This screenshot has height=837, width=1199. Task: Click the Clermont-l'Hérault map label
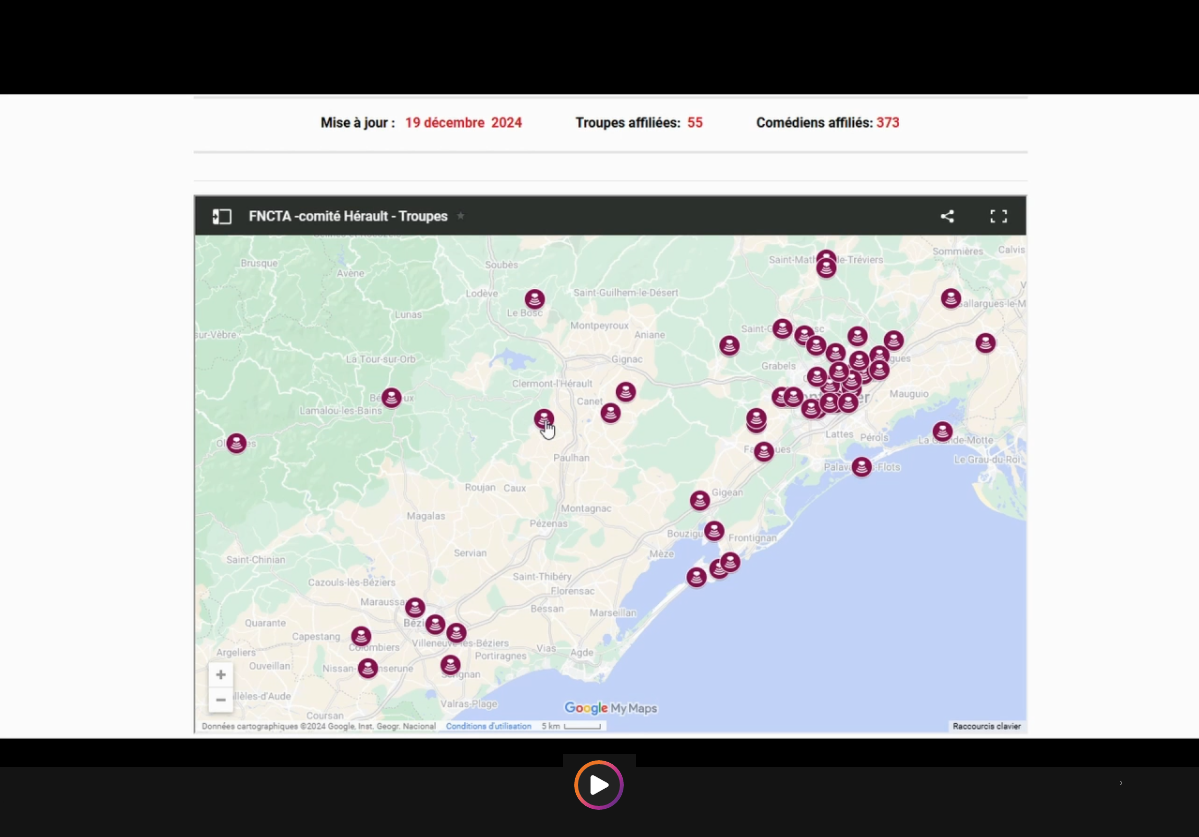click(x=552, y=384)
